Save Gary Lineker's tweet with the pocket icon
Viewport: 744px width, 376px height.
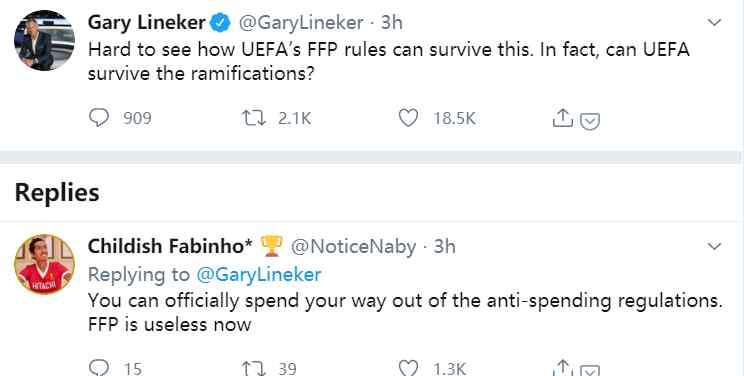coord(590,122)
